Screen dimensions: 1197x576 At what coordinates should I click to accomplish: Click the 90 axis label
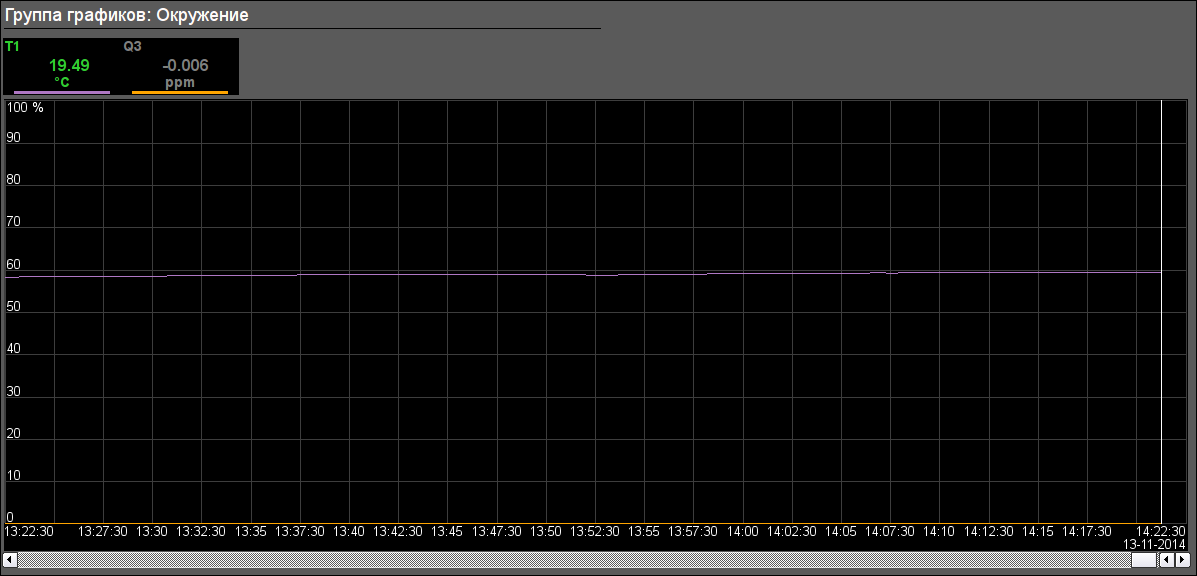[x=14, y=138]
